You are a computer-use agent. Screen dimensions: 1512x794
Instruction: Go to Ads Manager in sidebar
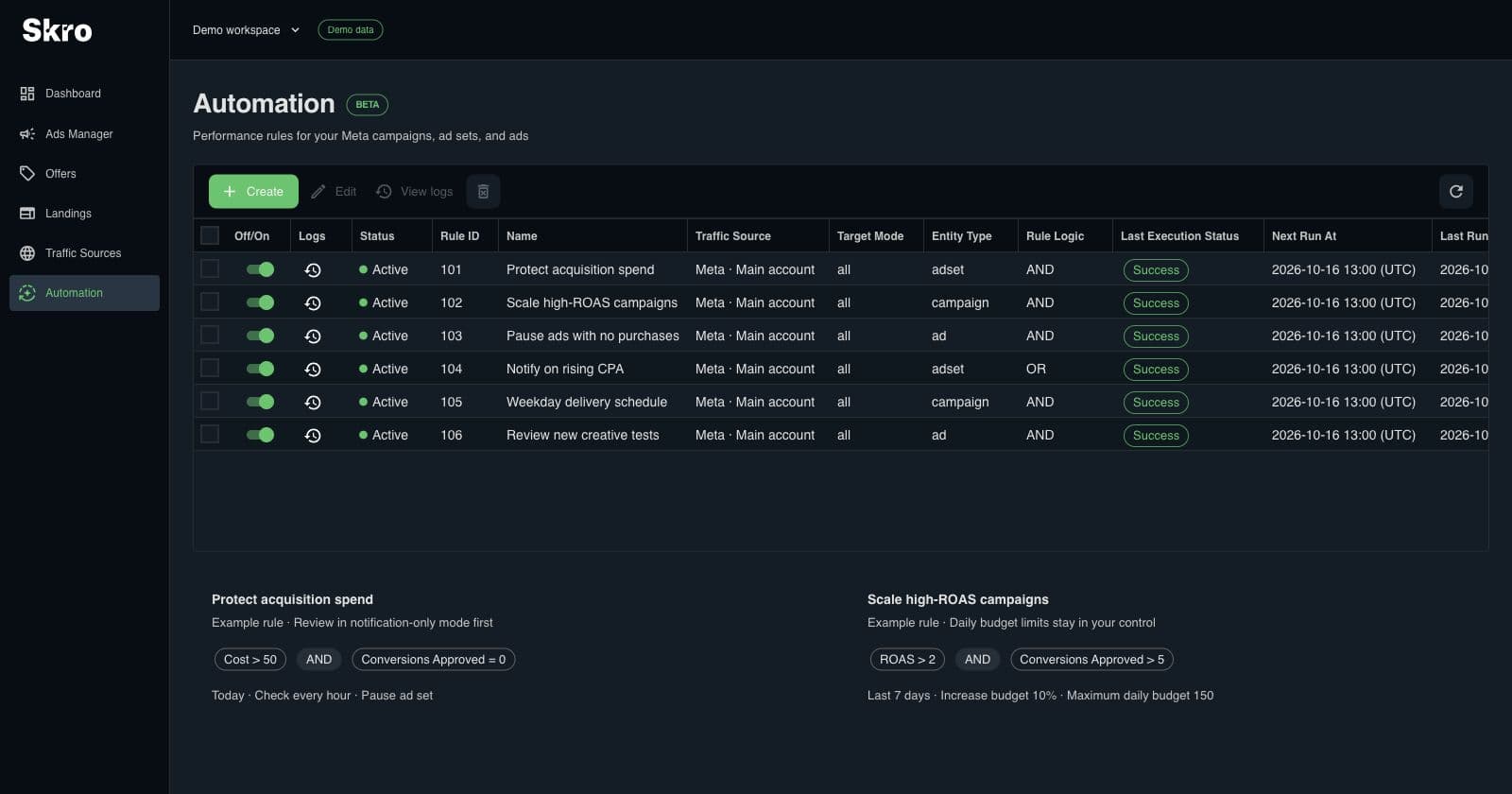(x=84, y=134)
